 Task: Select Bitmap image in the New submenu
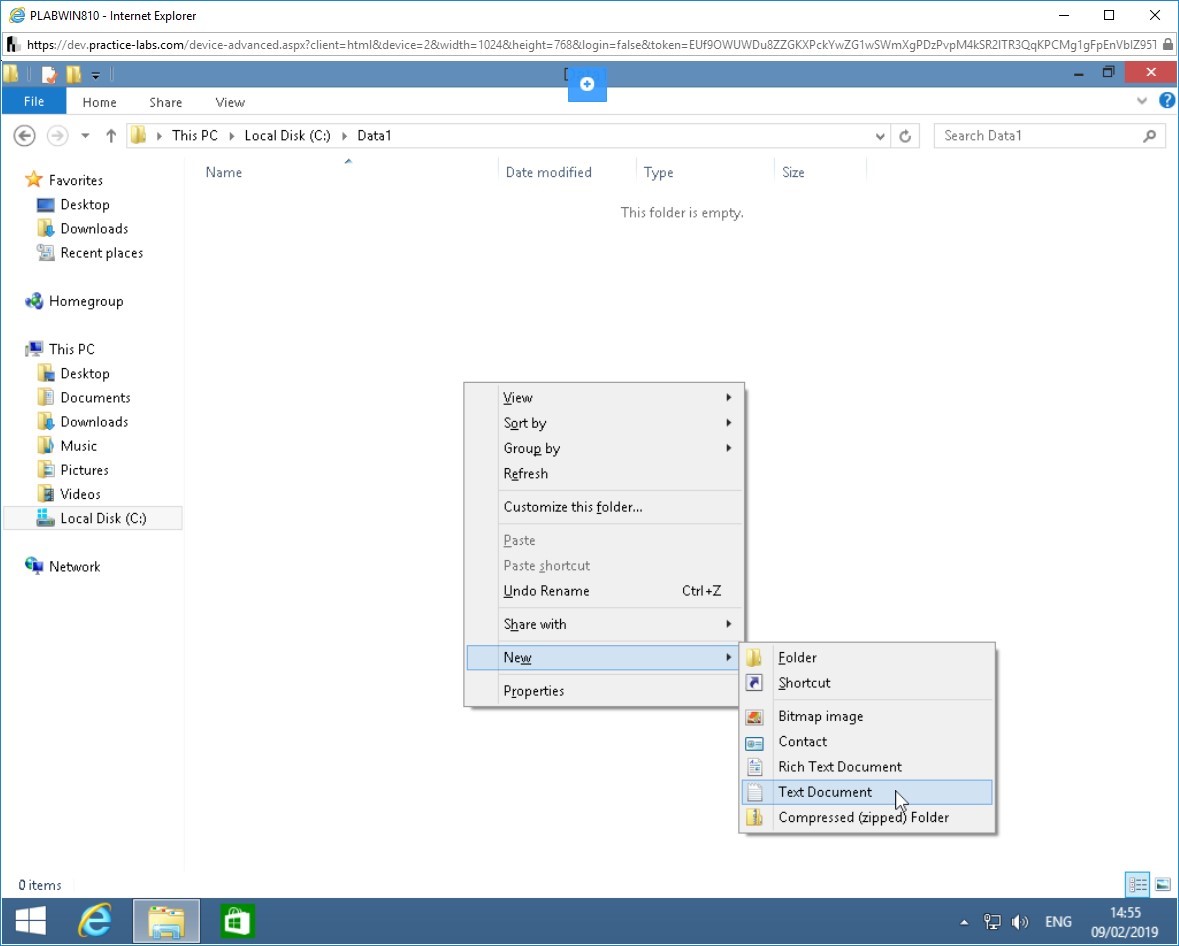pos(867,716)
